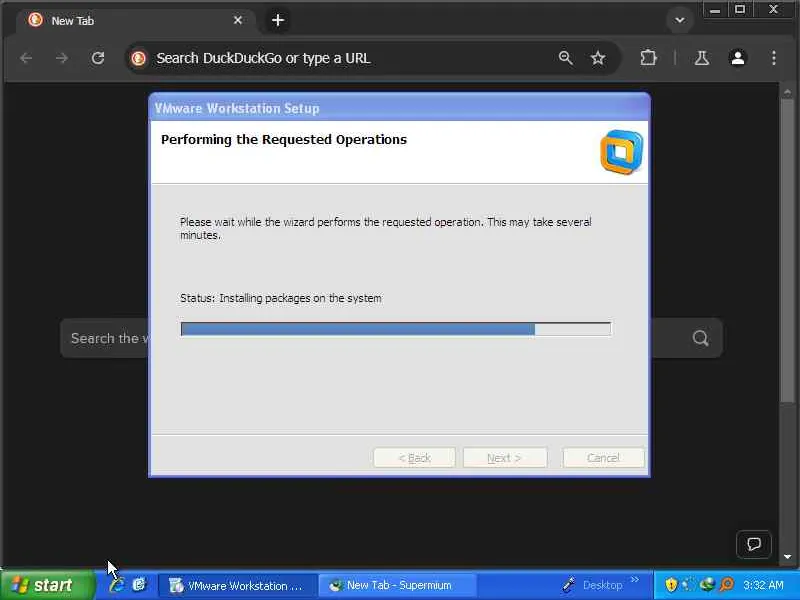This screenshot has width=800, height=600.
Task: Click the Desktop toolbar label on taskbar
Action: pyautogui.click(x=602, y=585)
